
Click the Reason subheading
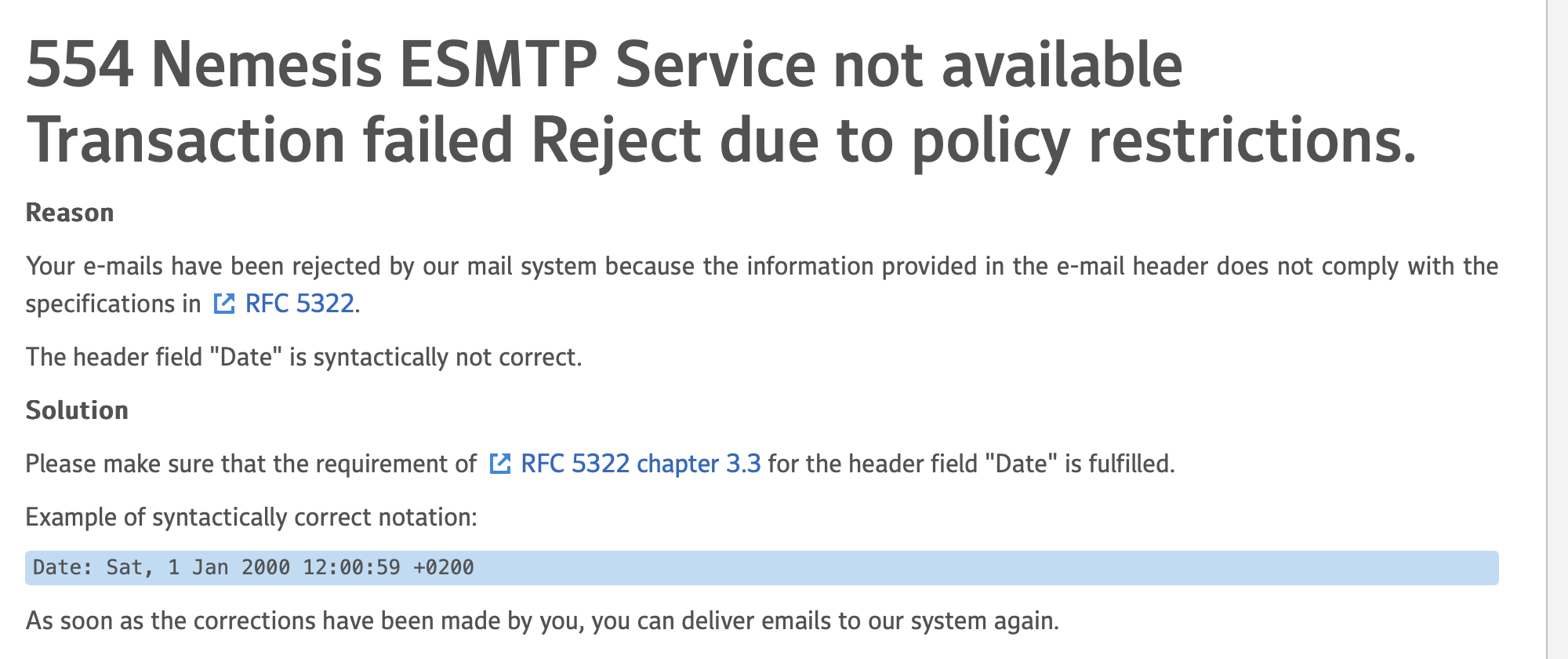[70, 213]
